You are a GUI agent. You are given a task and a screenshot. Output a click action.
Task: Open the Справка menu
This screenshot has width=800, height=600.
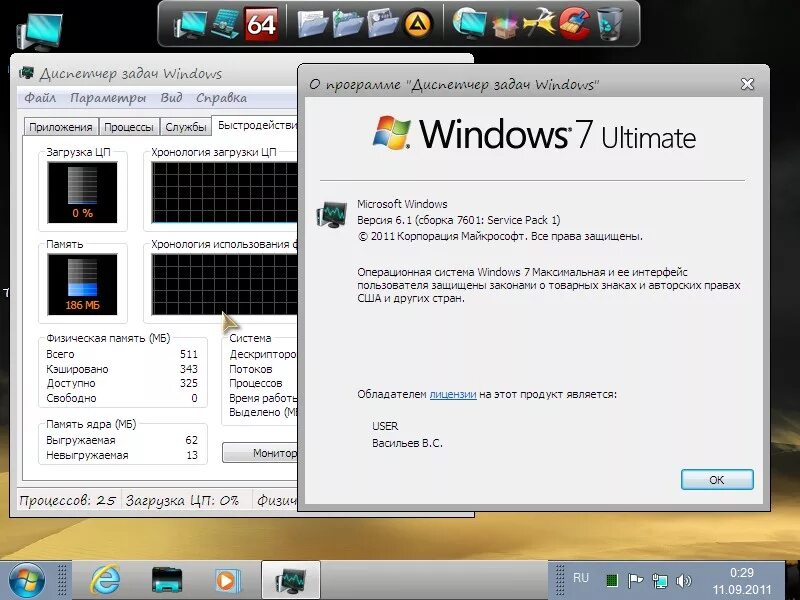(x=221, y=97)
